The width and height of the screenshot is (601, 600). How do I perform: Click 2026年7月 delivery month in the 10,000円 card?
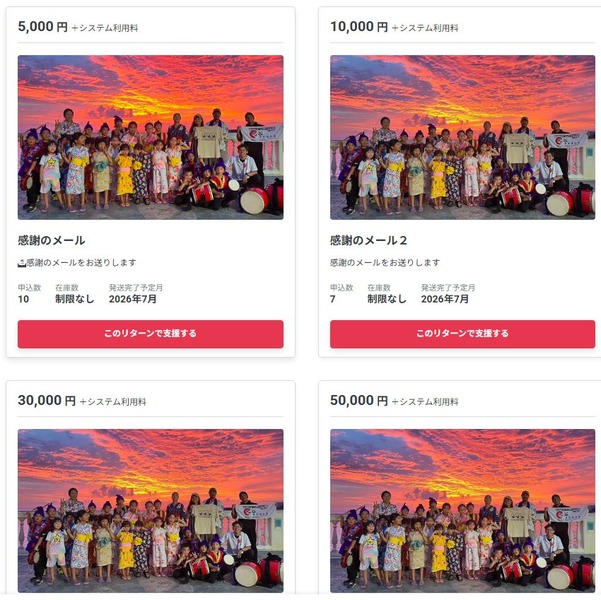445,299
